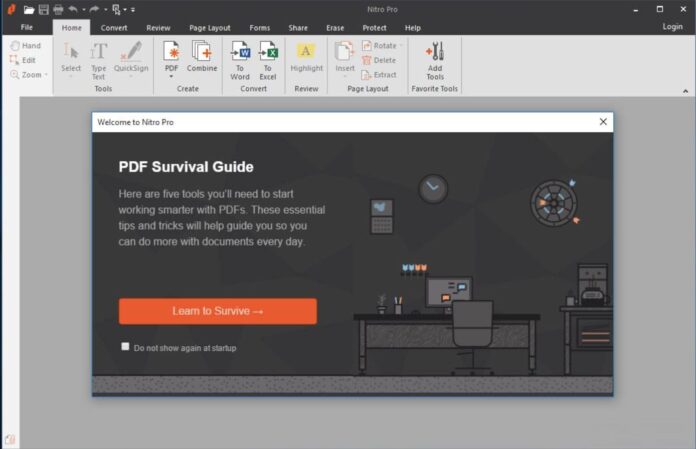
Task: Open the File menu
Action: pos(27,28)
